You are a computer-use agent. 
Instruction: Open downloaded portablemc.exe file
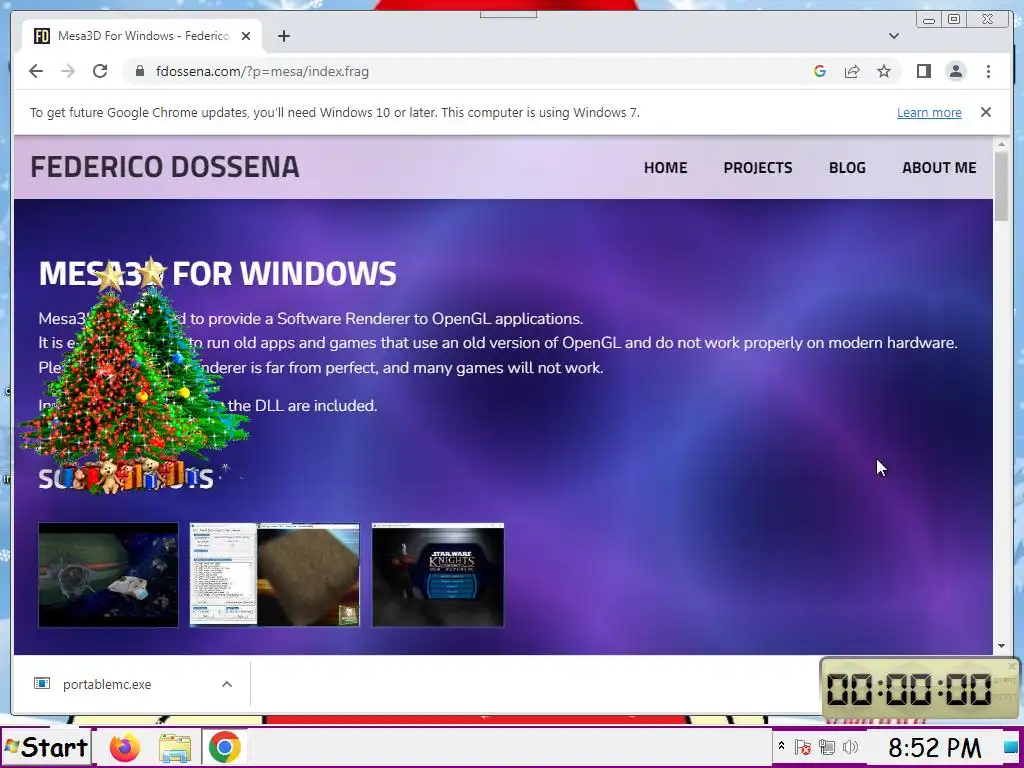tap(107, 684)
